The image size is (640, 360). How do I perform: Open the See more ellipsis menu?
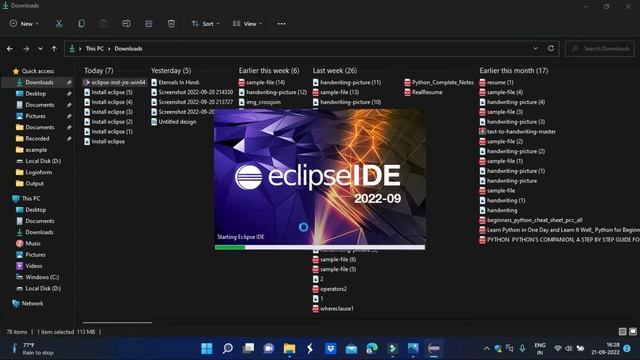pyautogui.click(x=281, y=24)
